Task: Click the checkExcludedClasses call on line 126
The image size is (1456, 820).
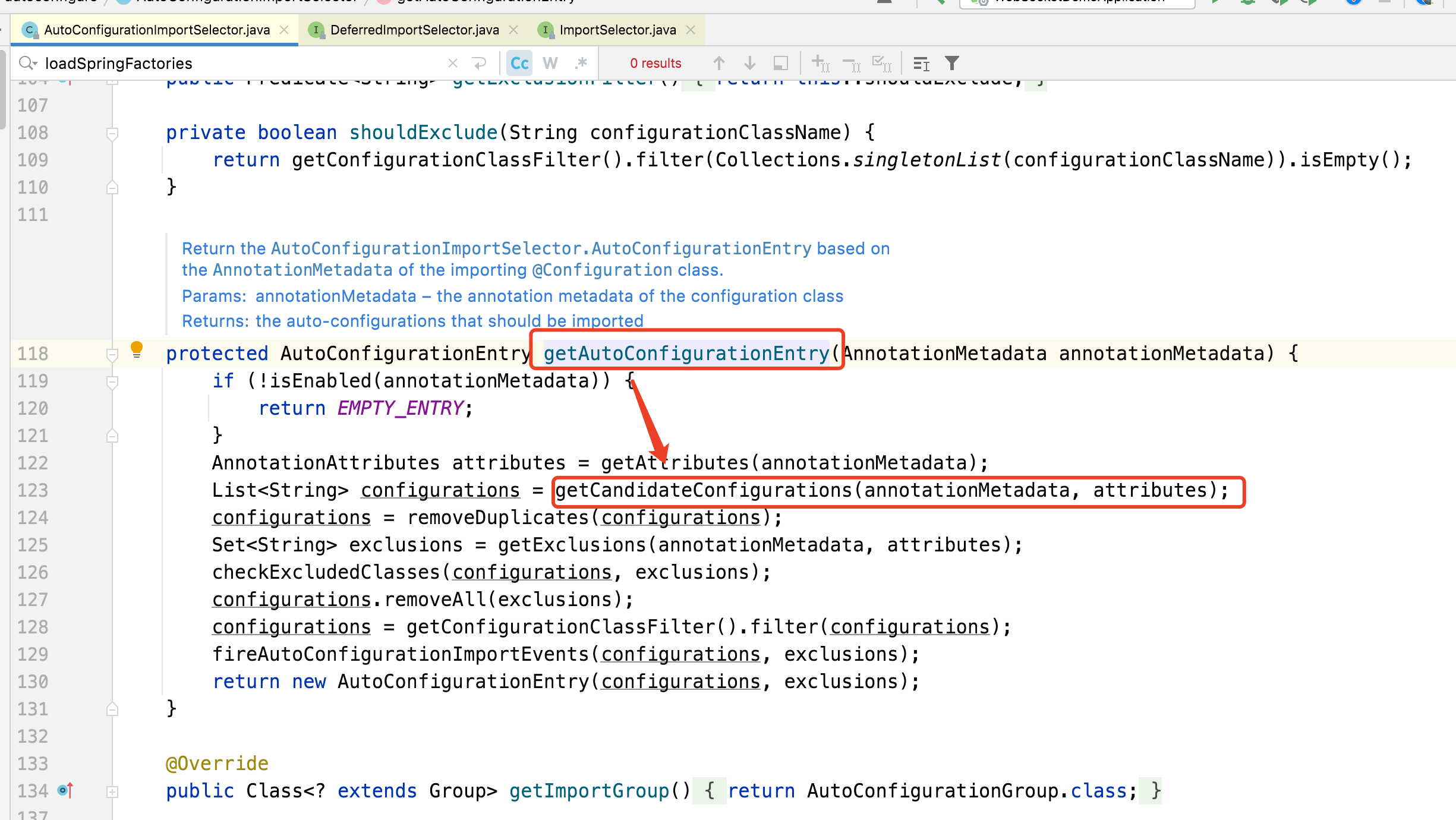Action: pyautogui.click(x=326, y=572)
